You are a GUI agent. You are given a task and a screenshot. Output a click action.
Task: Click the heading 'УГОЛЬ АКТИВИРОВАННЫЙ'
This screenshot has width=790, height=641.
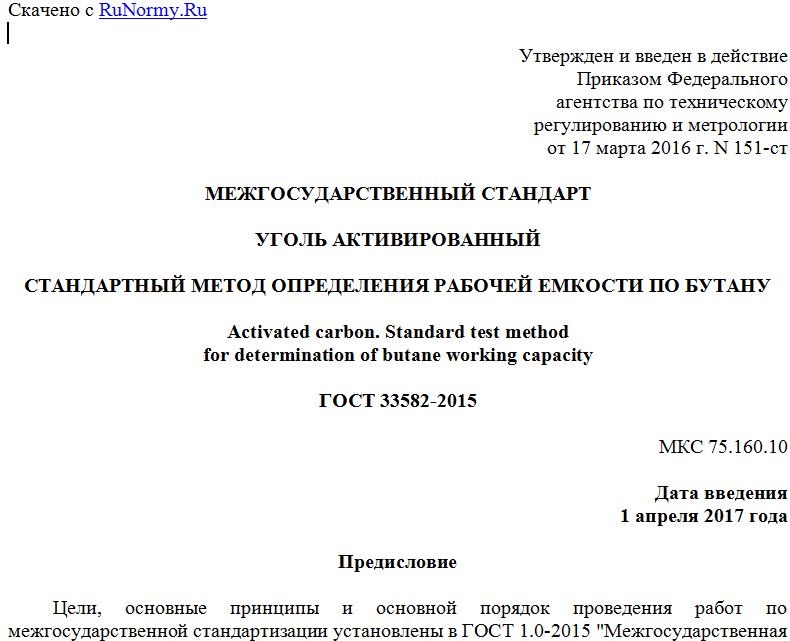[398, 239]
